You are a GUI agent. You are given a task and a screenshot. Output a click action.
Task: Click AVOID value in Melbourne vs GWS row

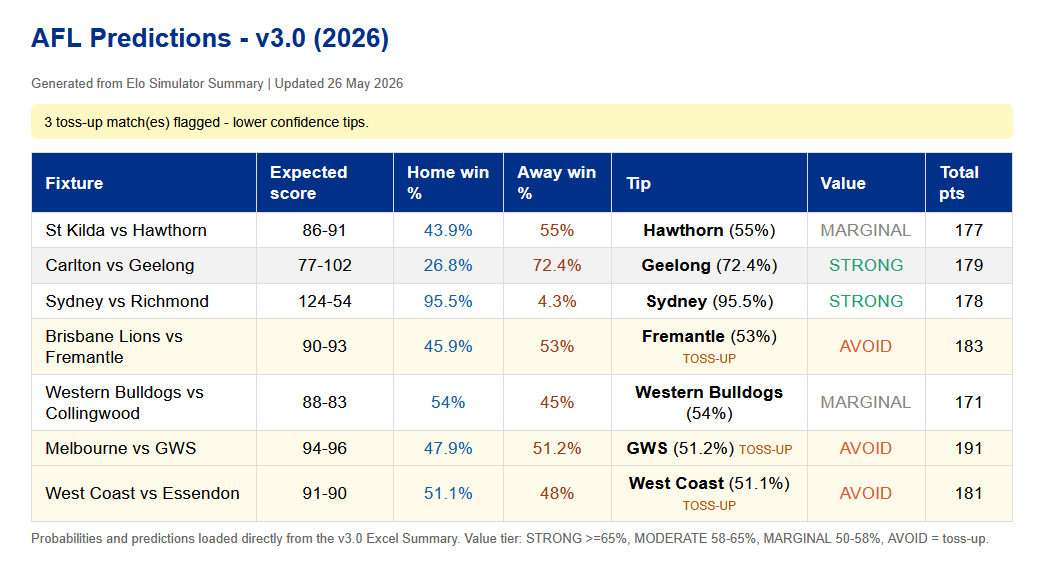coord(865,448)
